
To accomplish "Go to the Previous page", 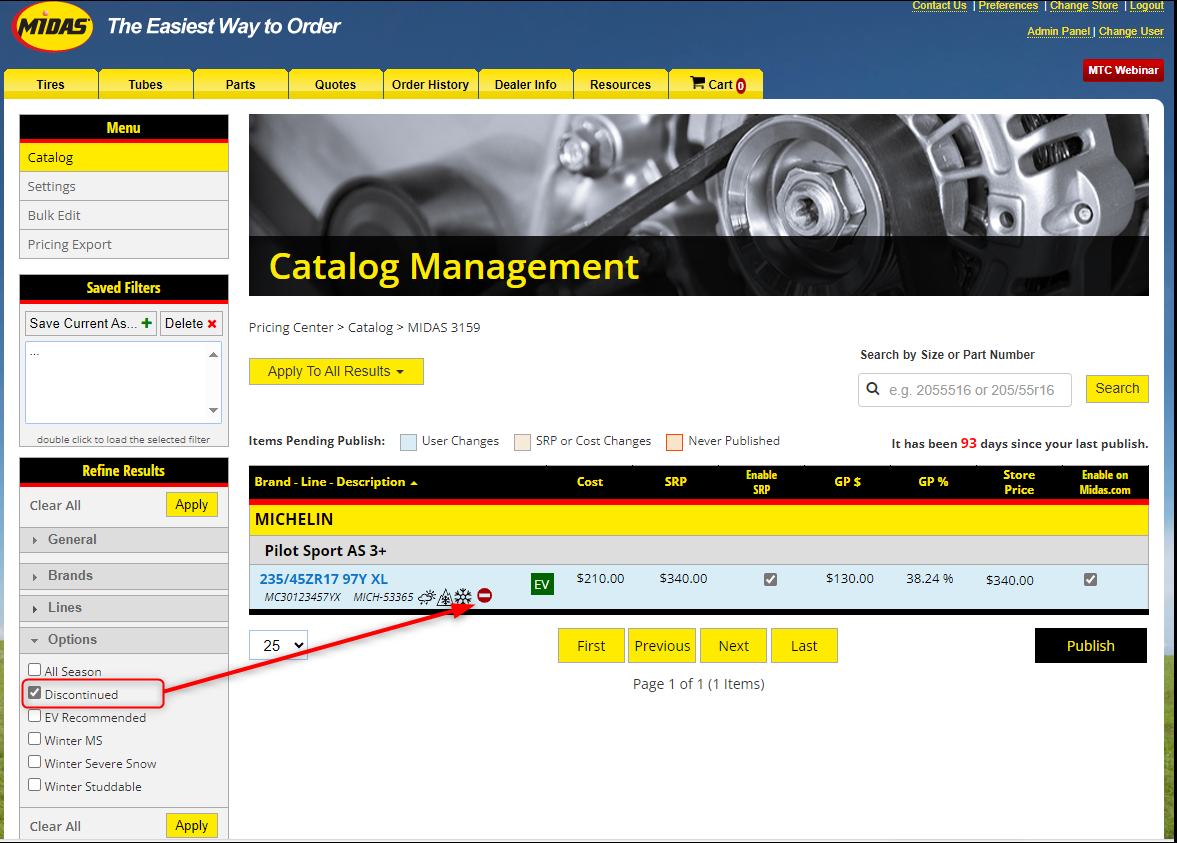I will 662,646.
